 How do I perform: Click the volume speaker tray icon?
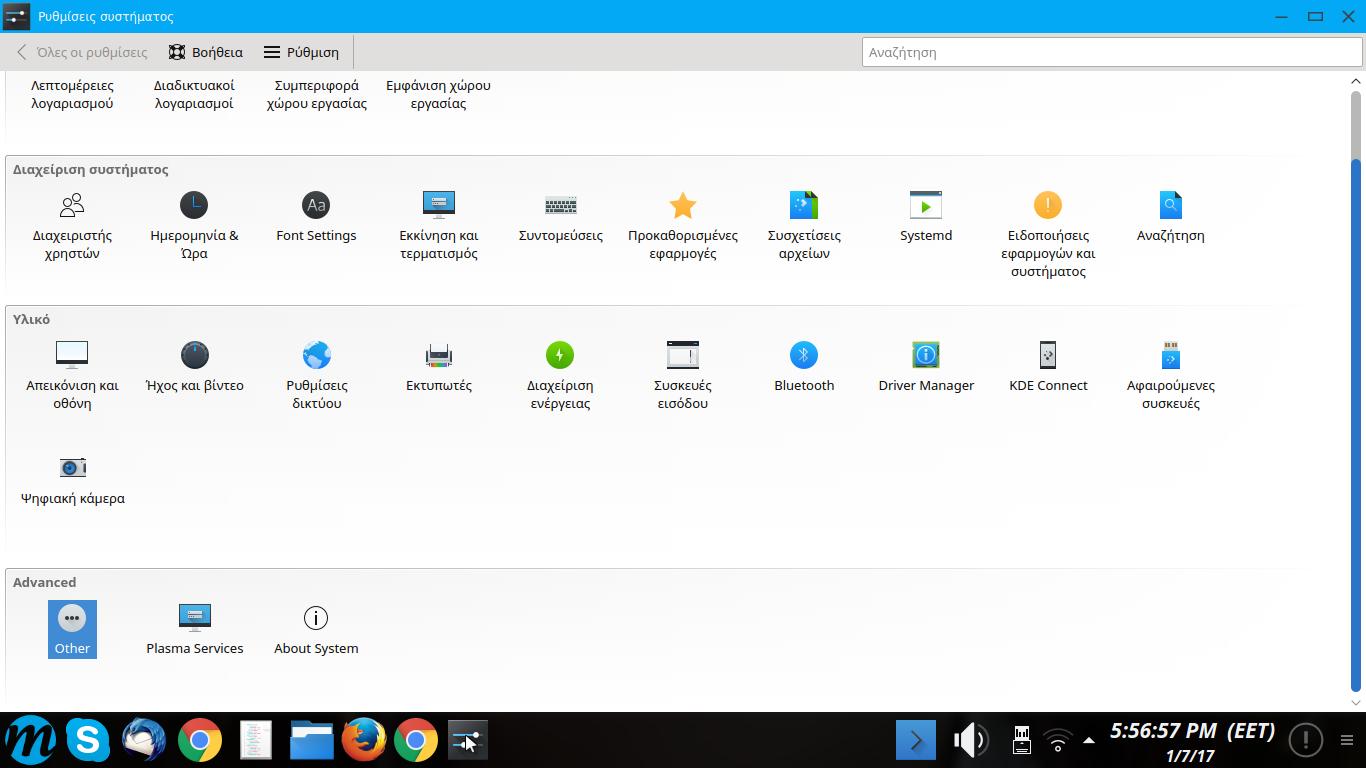tap(969, 740)
